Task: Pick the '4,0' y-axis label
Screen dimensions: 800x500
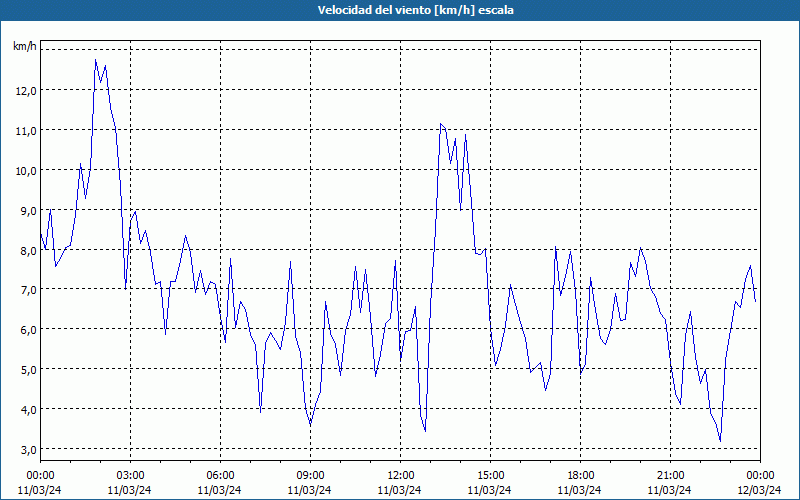Action: (x=29, y=410)
